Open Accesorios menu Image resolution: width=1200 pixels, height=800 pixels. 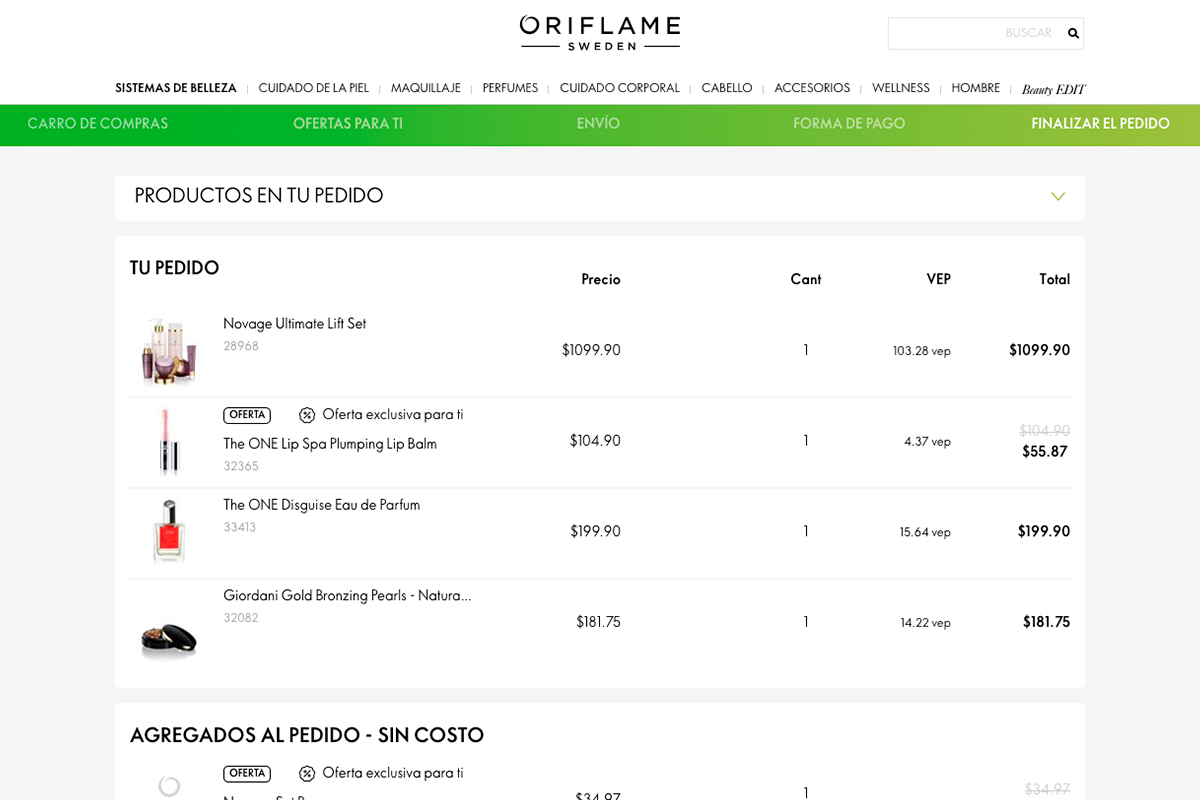coord(812,88)
